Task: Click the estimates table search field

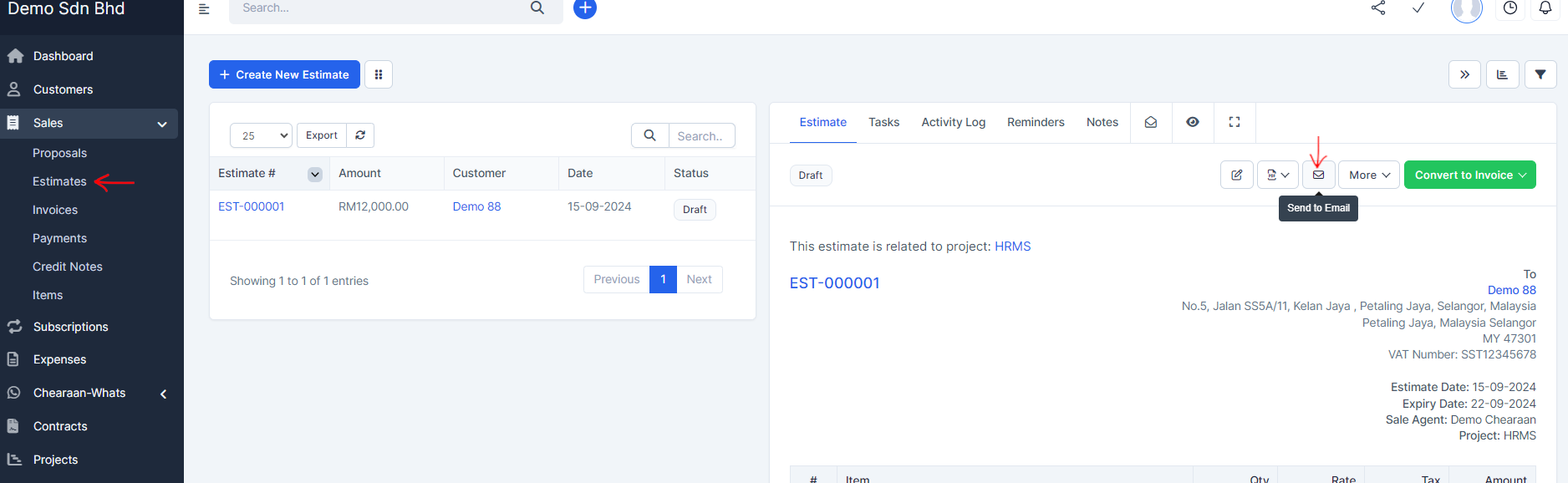Action: pyautogui.click(x=700, y=135)
